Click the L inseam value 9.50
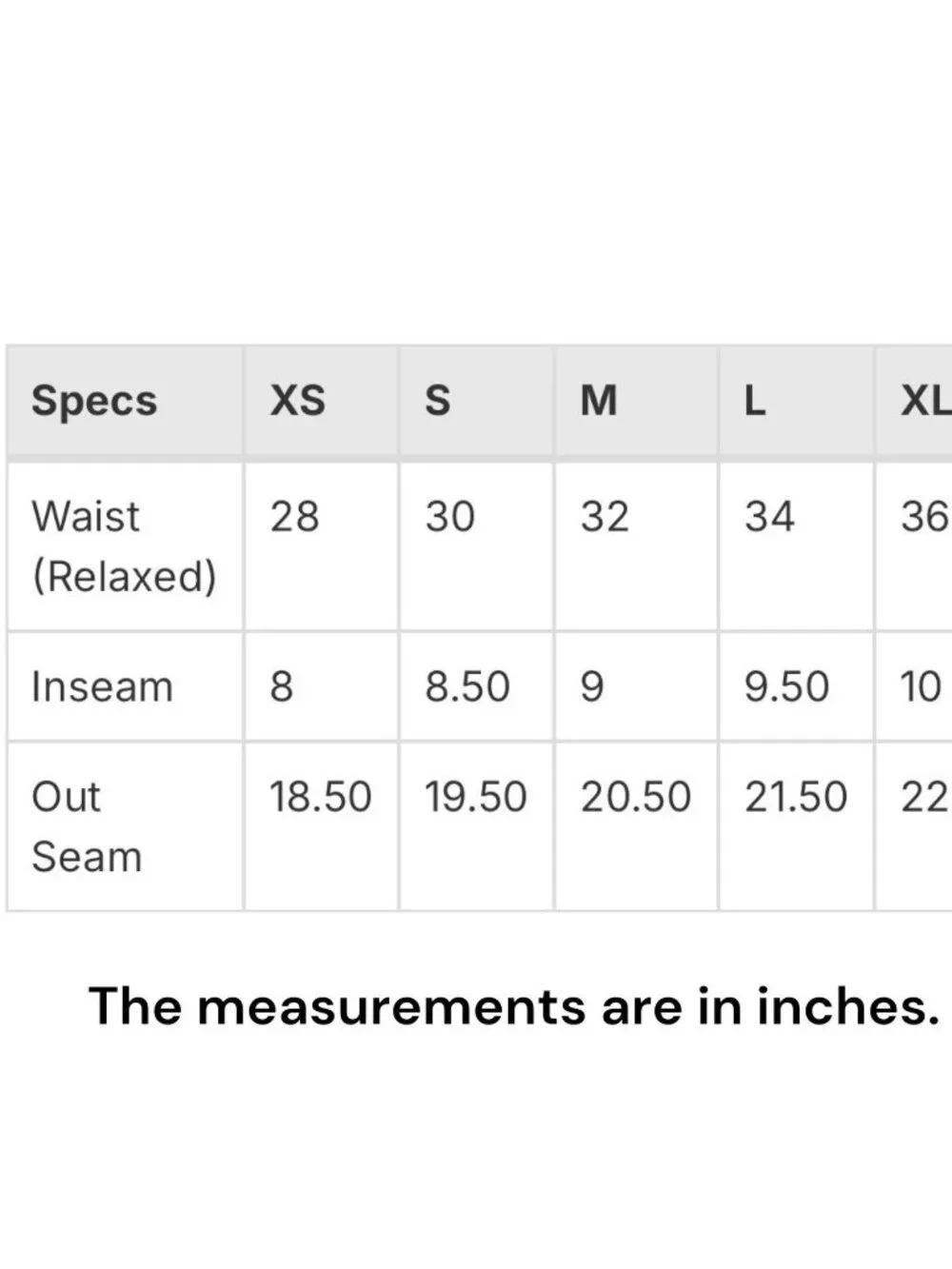952x1269 pixels. [786, 686]
